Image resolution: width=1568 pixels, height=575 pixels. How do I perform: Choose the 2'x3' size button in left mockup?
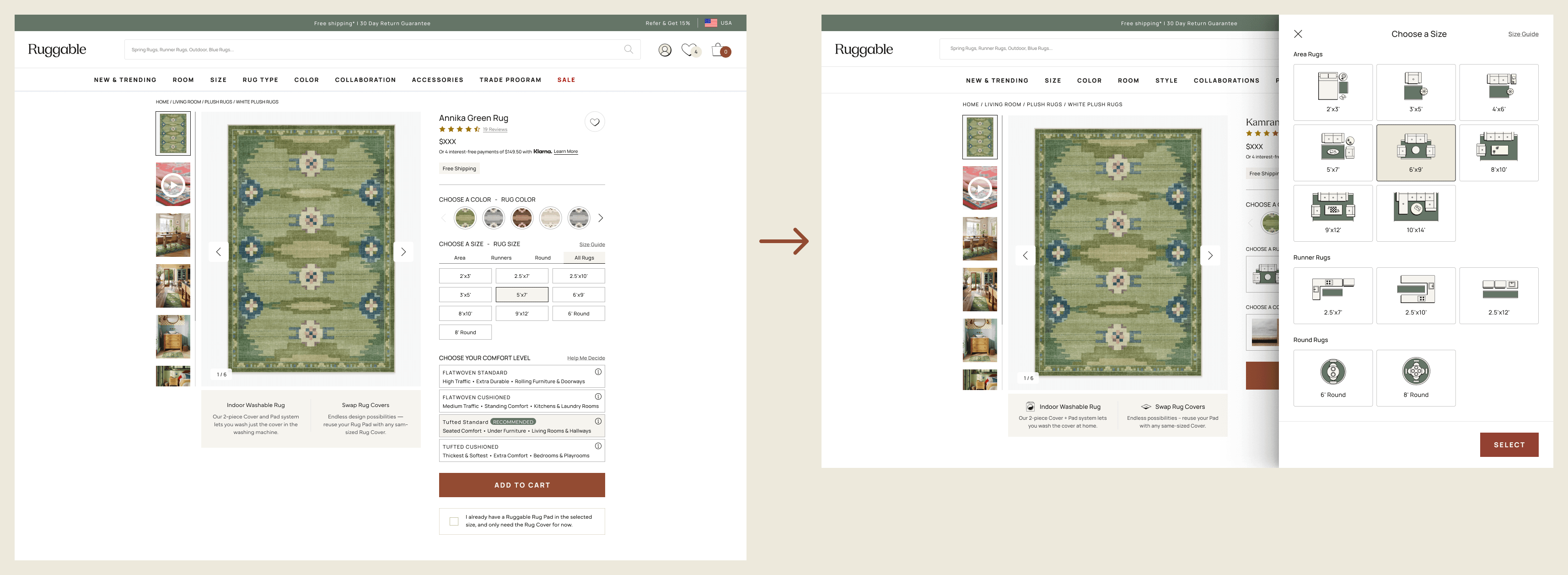465,276
